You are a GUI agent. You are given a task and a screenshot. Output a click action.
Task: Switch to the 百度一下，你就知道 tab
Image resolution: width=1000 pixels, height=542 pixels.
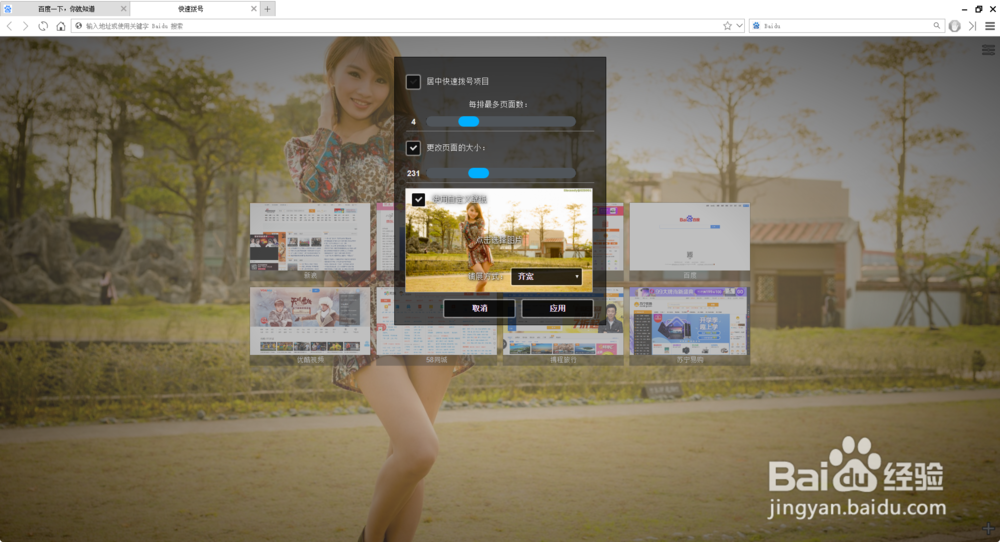point(66,9)
